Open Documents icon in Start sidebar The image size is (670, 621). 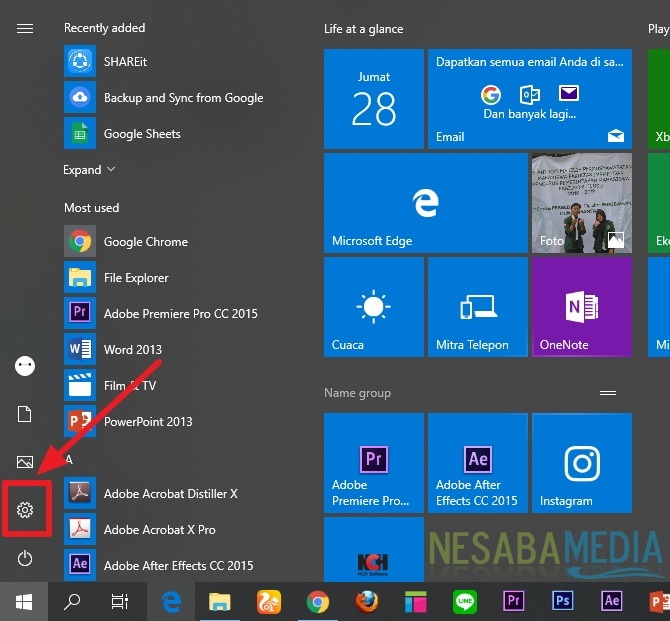tap(25, 414)
